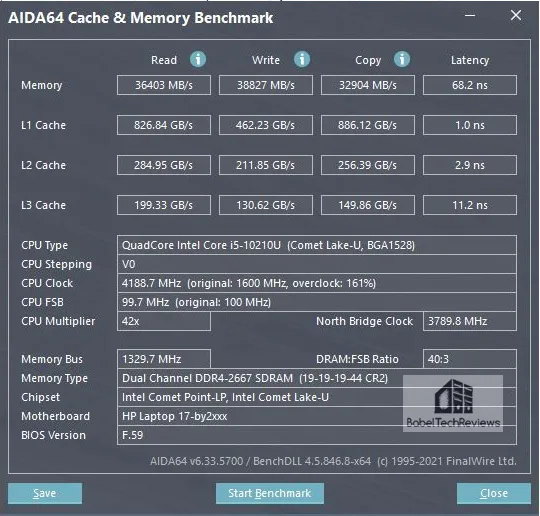Select Memory Read value 36403 MB/s
Screen dimensions: 540x516
coord(164,85)
